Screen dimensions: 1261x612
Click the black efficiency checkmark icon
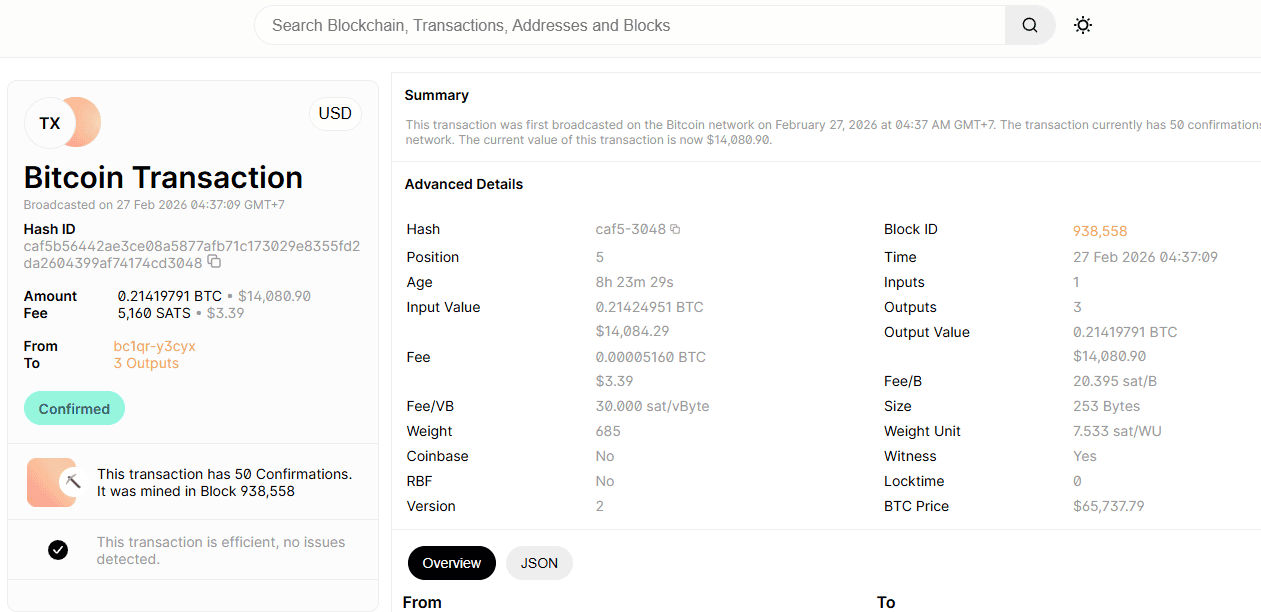58,550
